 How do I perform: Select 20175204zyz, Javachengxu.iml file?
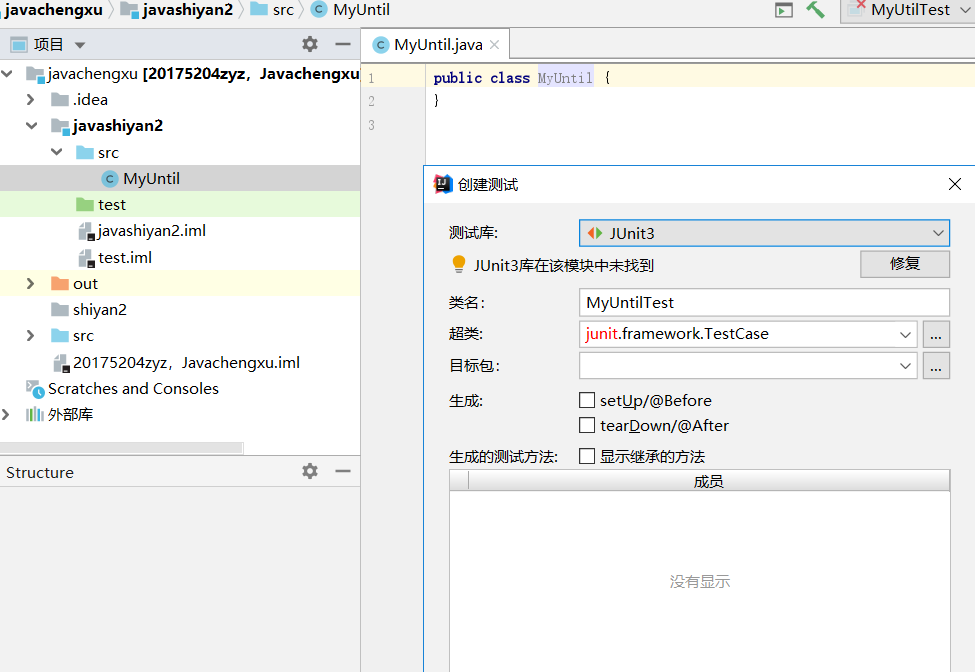tap(180, 362)
